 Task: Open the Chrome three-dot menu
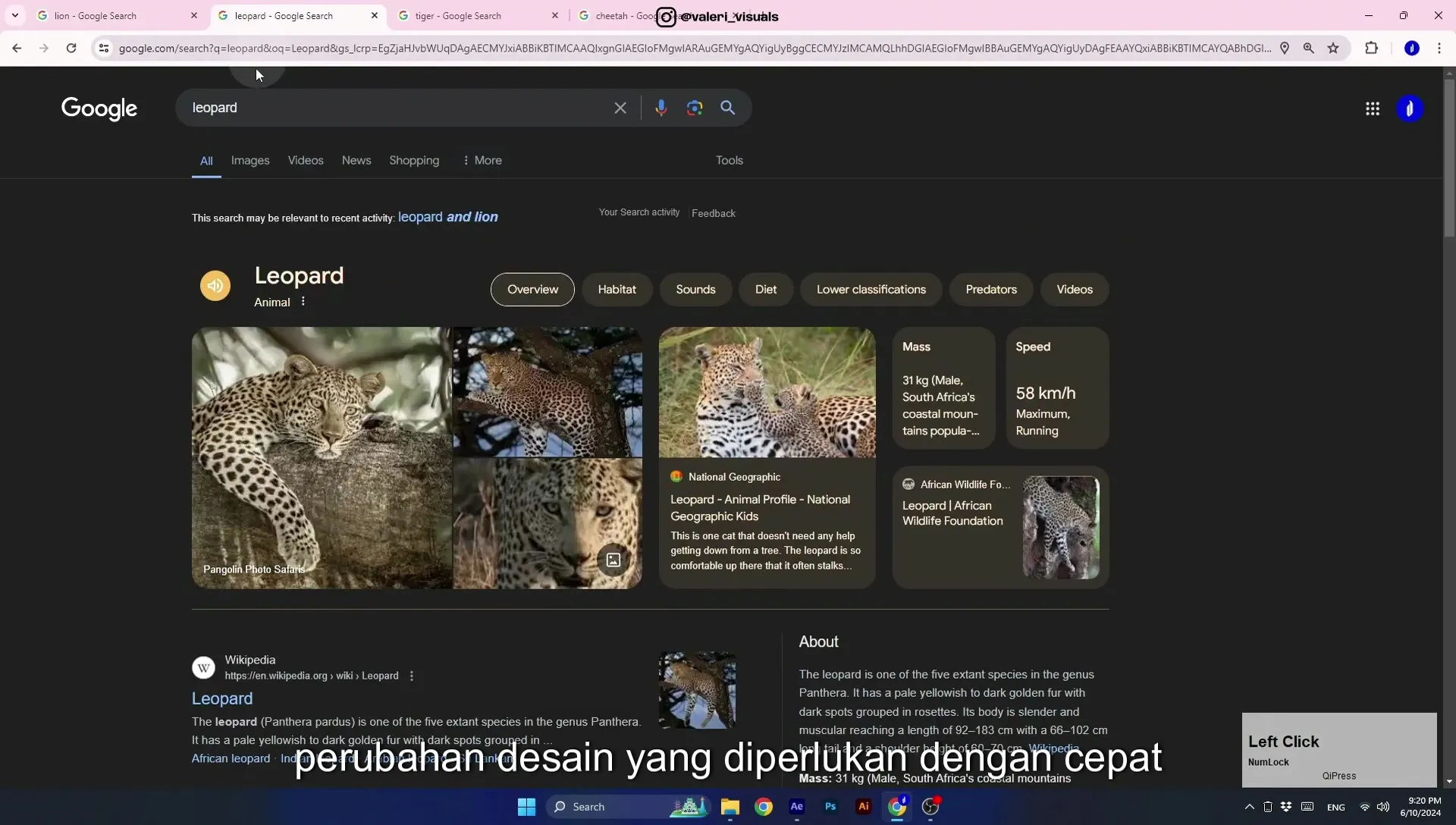tap(1439, 49)
